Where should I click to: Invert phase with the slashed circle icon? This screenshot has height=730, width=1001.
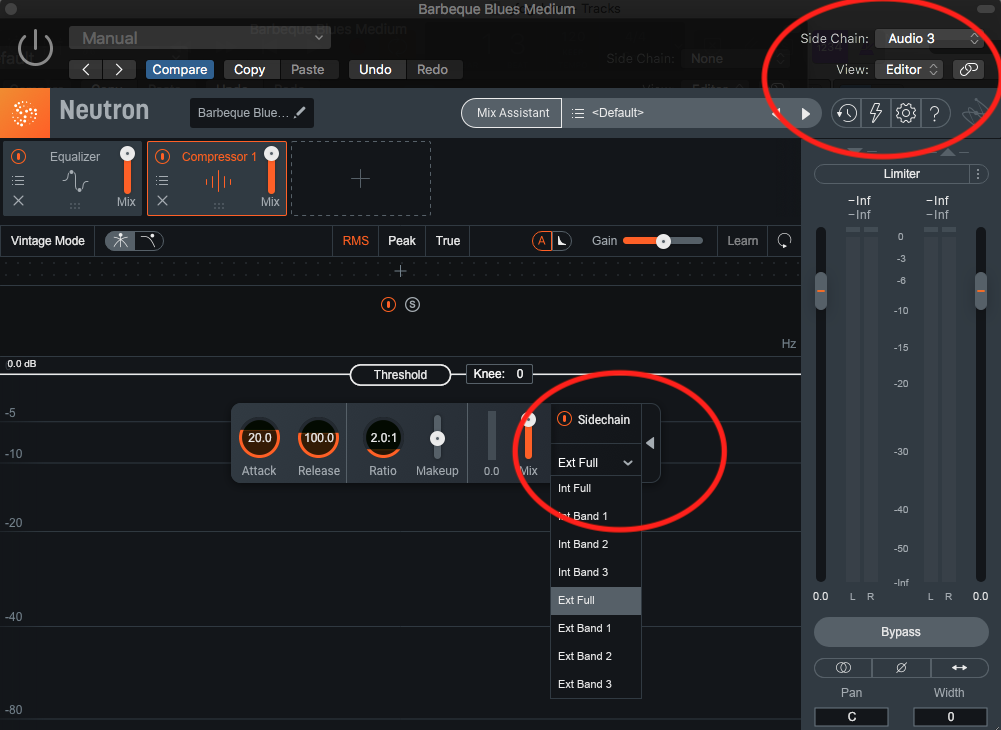[901, 667]
